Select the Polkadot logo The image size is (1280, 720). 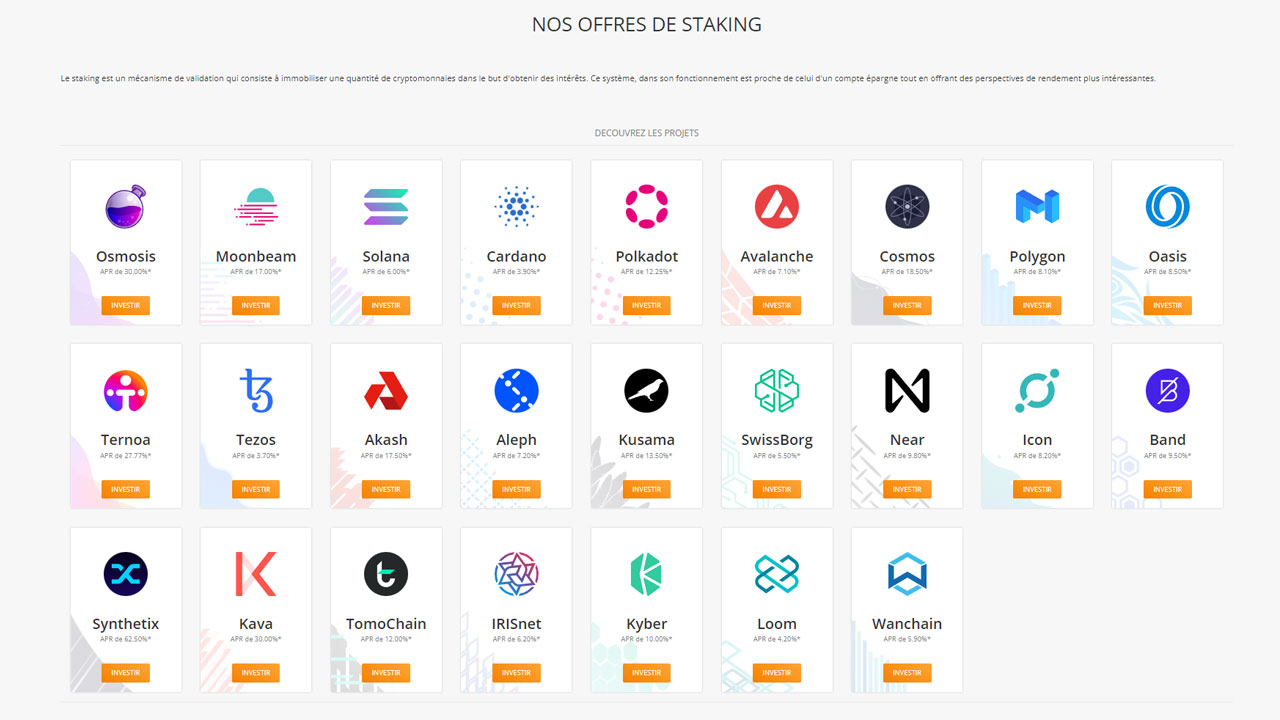pyautogui.click(x=646, y=205)
